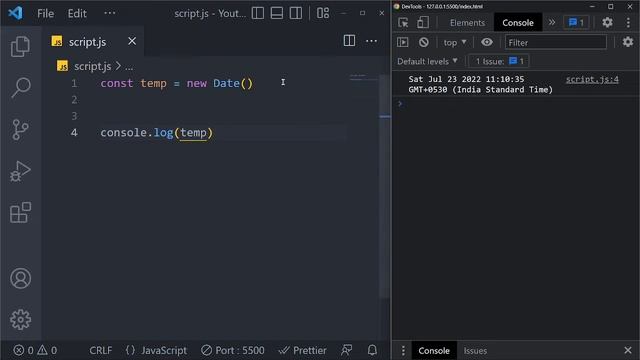640x360 pixels.
Task: Click the code minimap
Action: 363,77
